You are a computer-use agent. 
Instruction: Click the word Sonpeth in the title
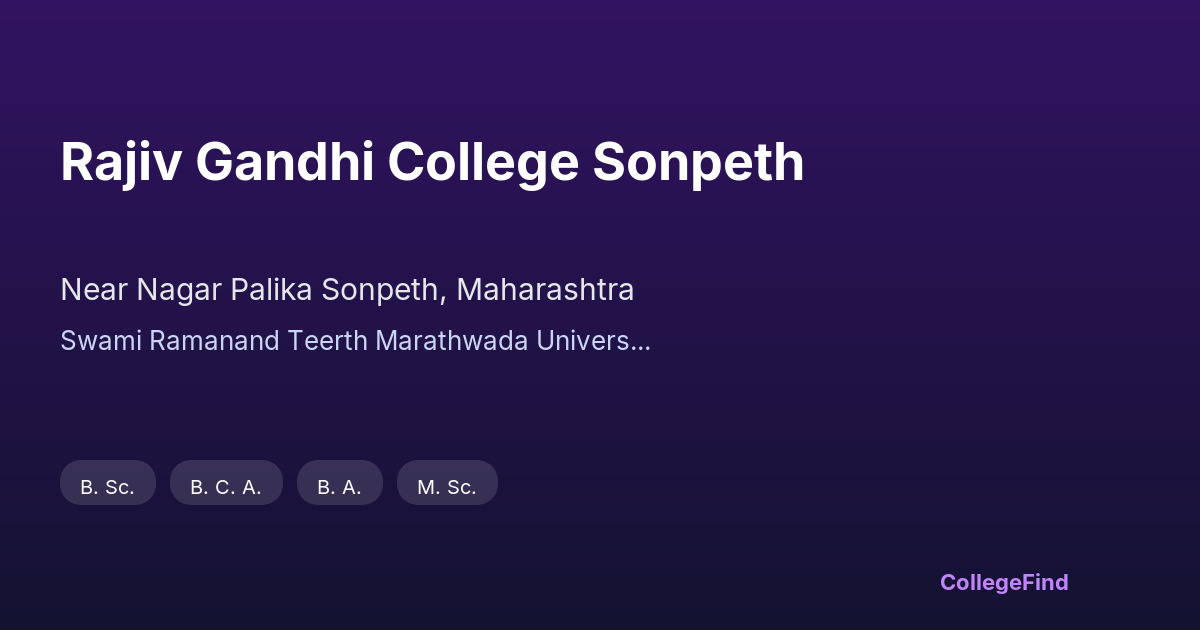tap(698, 162)
